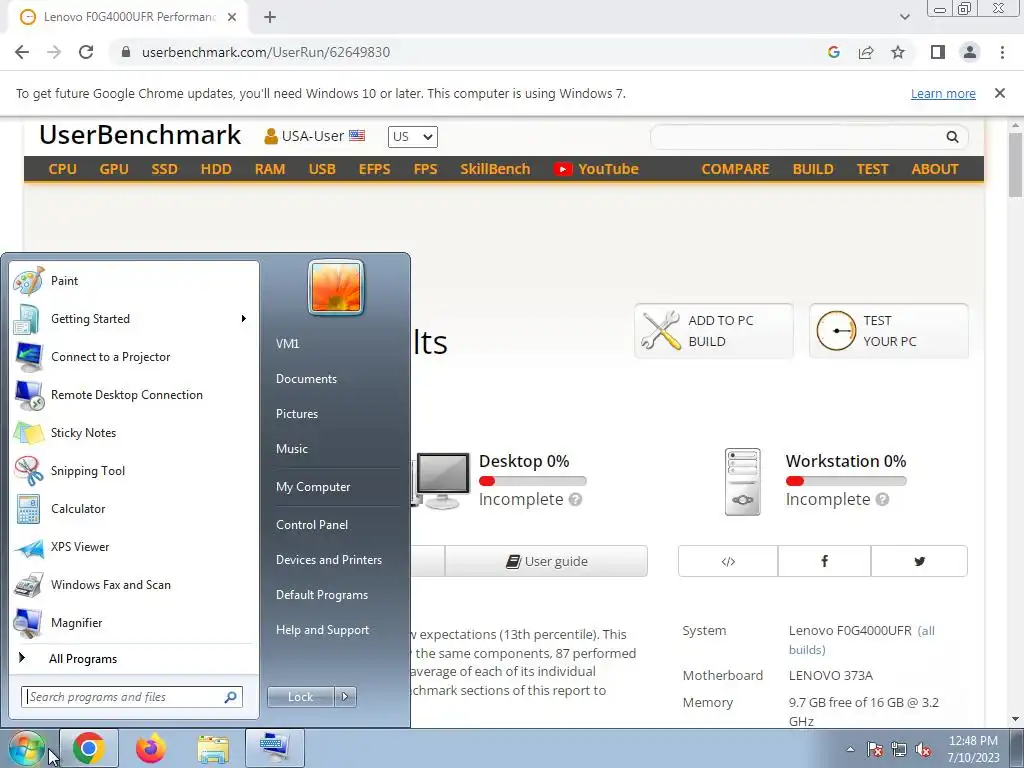Focus the Search programs and files box

(x=132, y=697)
